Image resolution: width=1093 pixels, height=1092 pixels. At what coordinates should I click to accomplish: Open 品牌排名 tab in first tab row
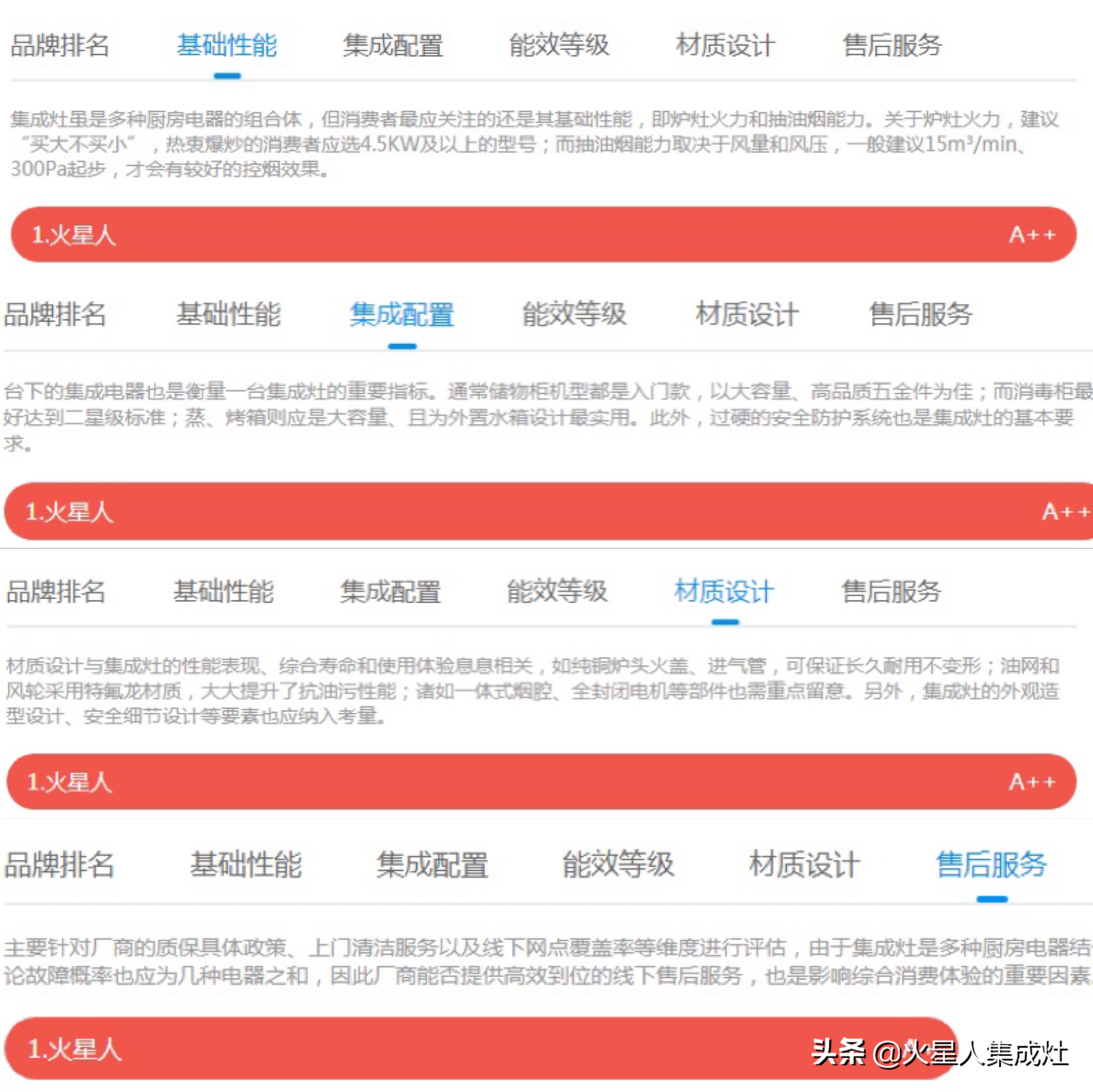[x=60, y=45]
